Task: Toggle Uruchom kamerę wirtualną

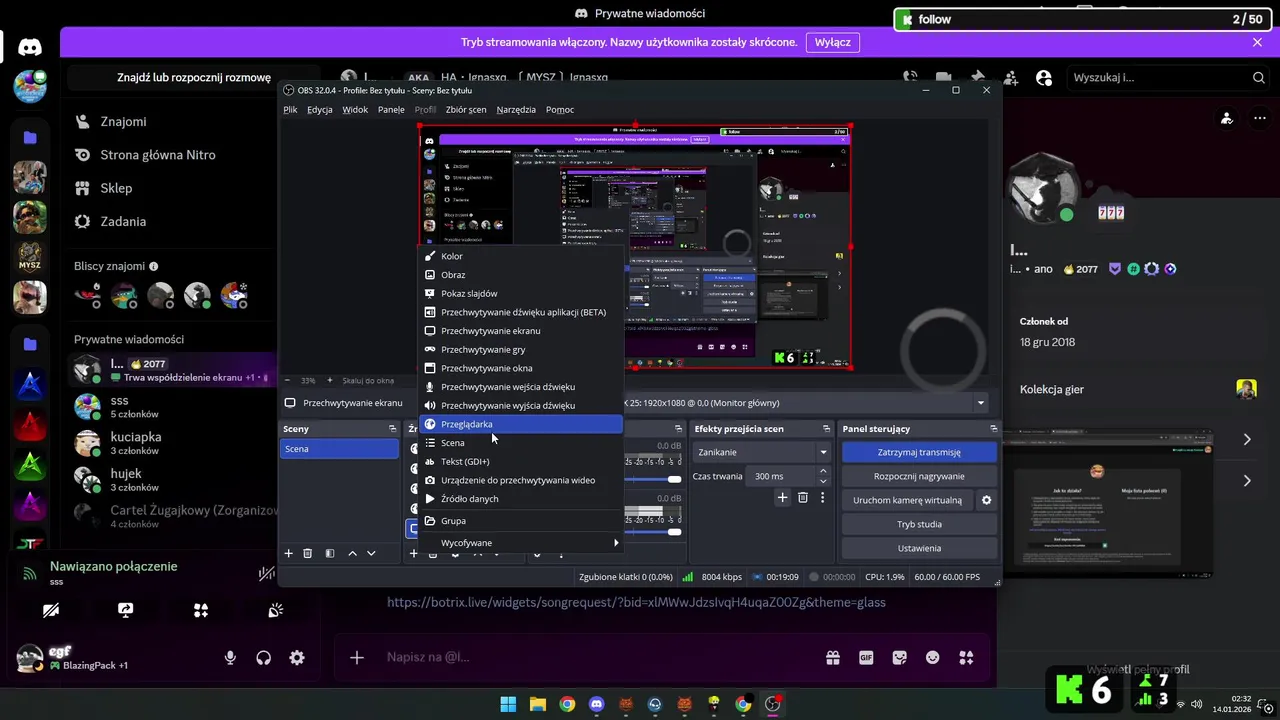Action: 908,500
